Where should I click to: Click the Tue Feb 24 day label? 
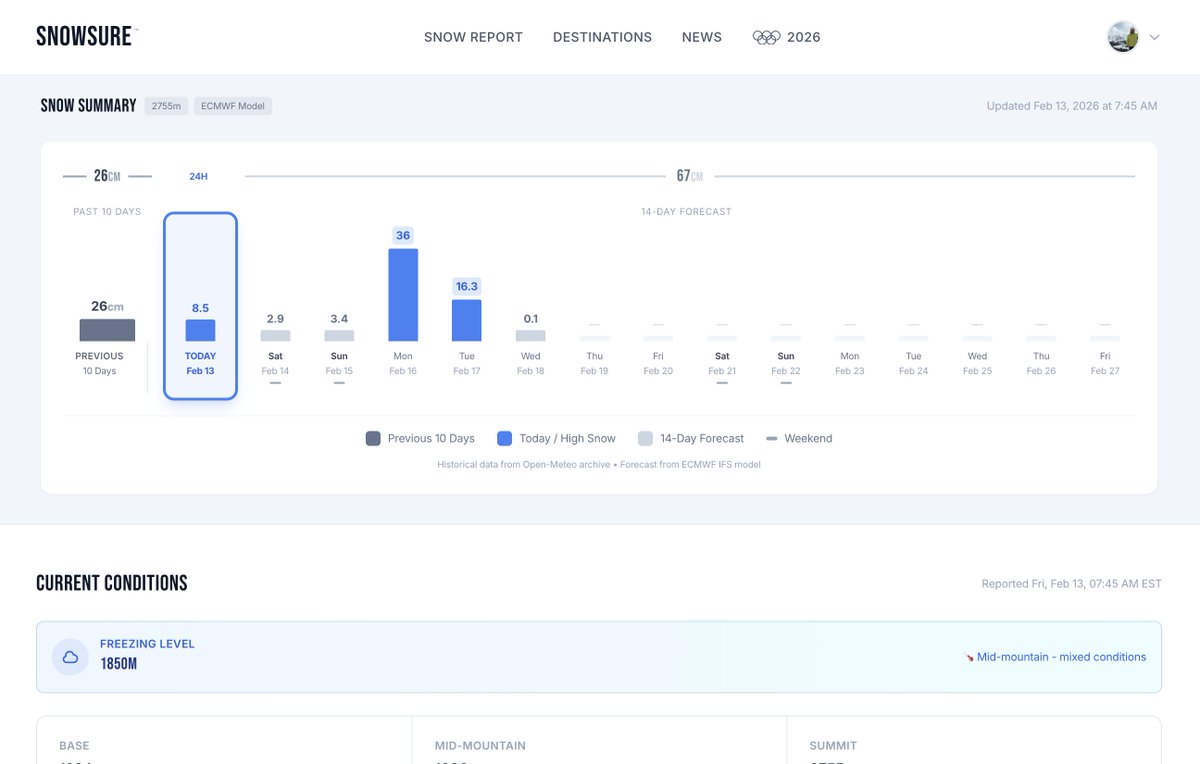tap(914, 363)
